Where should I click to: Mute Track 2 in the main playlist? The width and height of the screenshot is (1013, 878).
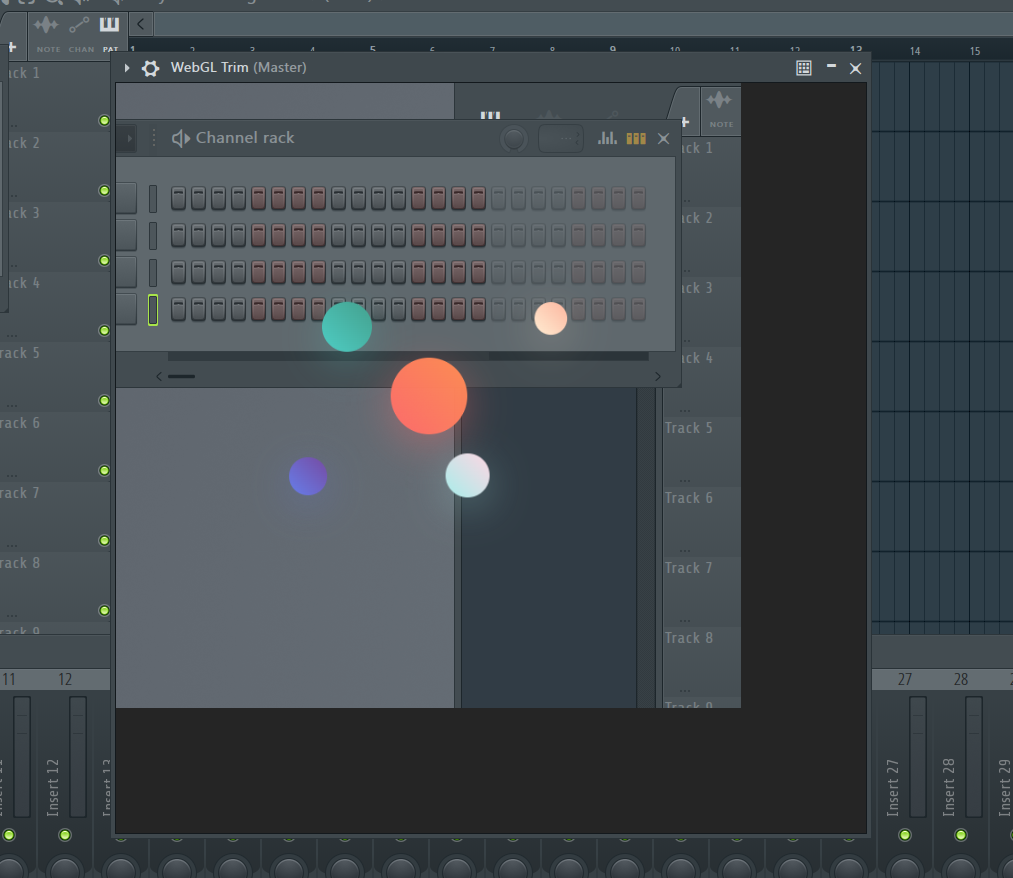pos(104,191)
